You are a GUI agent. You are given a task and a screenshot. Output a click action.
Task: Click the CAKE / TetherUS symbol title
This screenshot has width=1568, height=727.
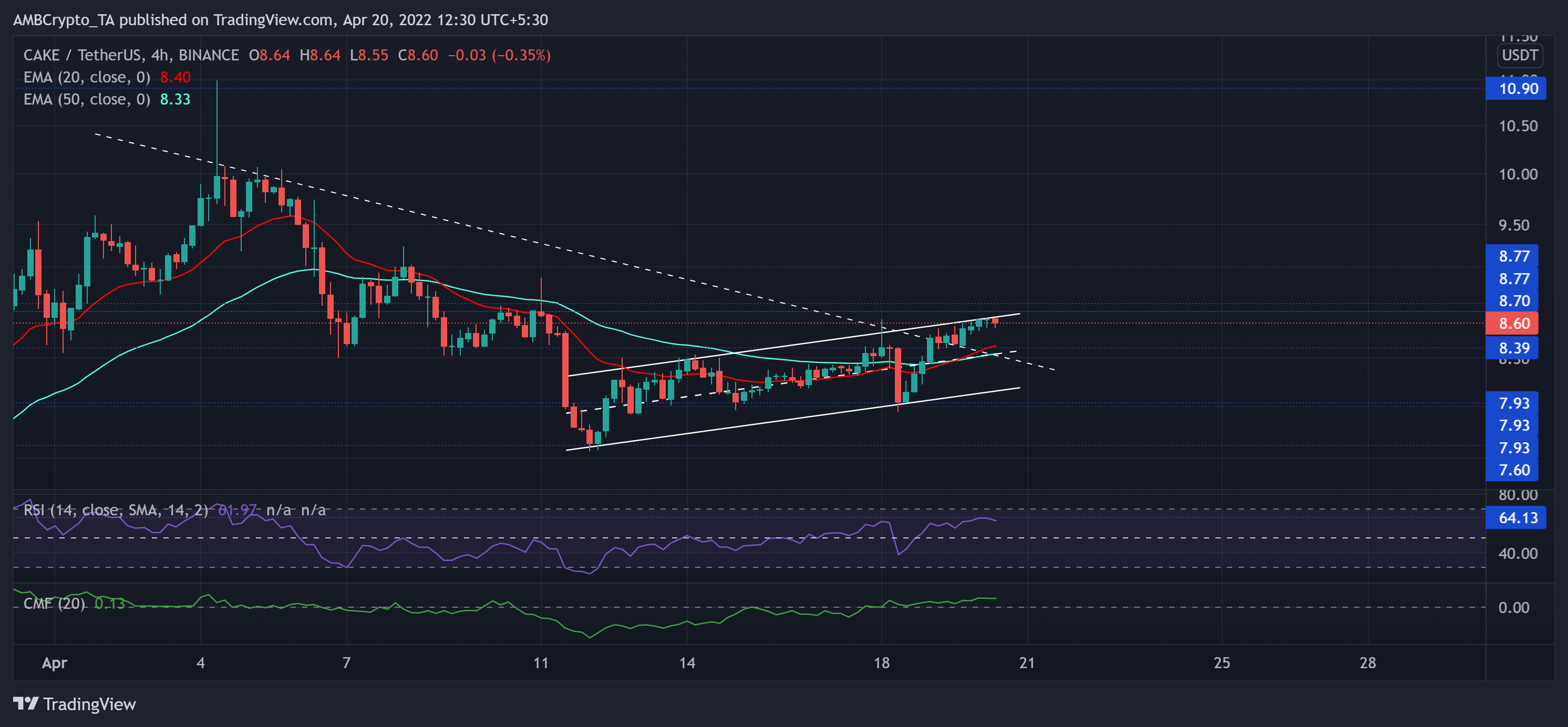tap(131, 55)
